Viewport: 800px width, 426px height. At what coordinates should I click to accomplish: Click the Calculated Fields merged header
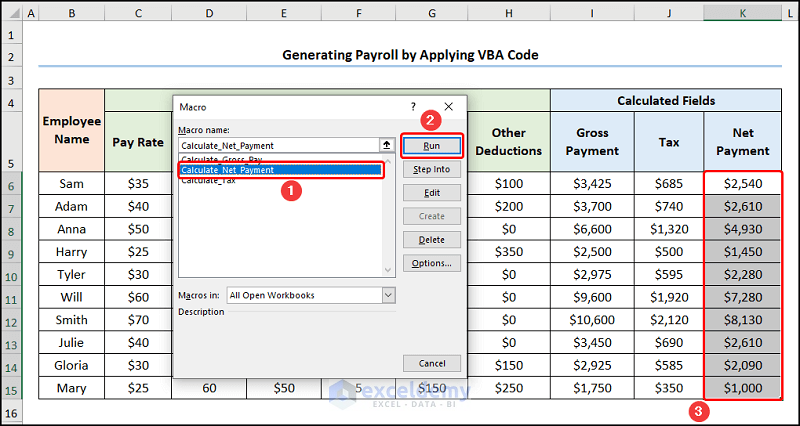[x=666, y=101]
